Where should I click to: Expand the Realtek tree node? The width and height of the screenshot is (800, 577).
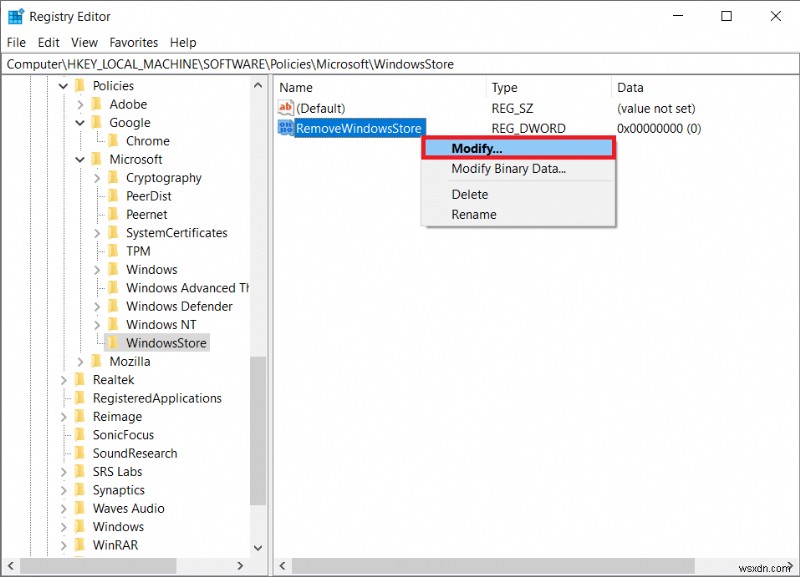pyautogui.click(x=64, y=379)
